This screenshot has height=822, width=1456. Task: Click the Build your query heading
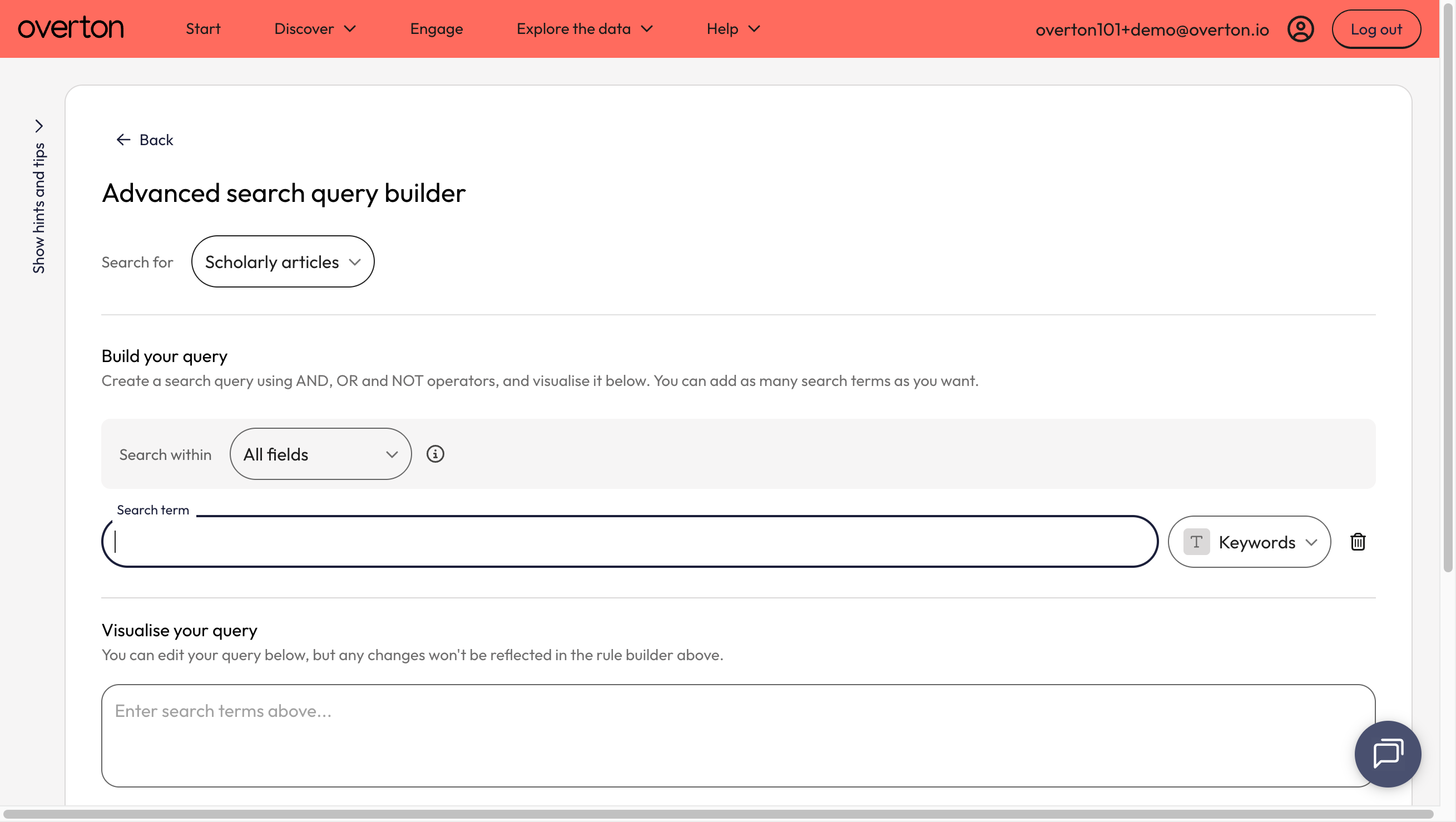(x=165, y=356)
